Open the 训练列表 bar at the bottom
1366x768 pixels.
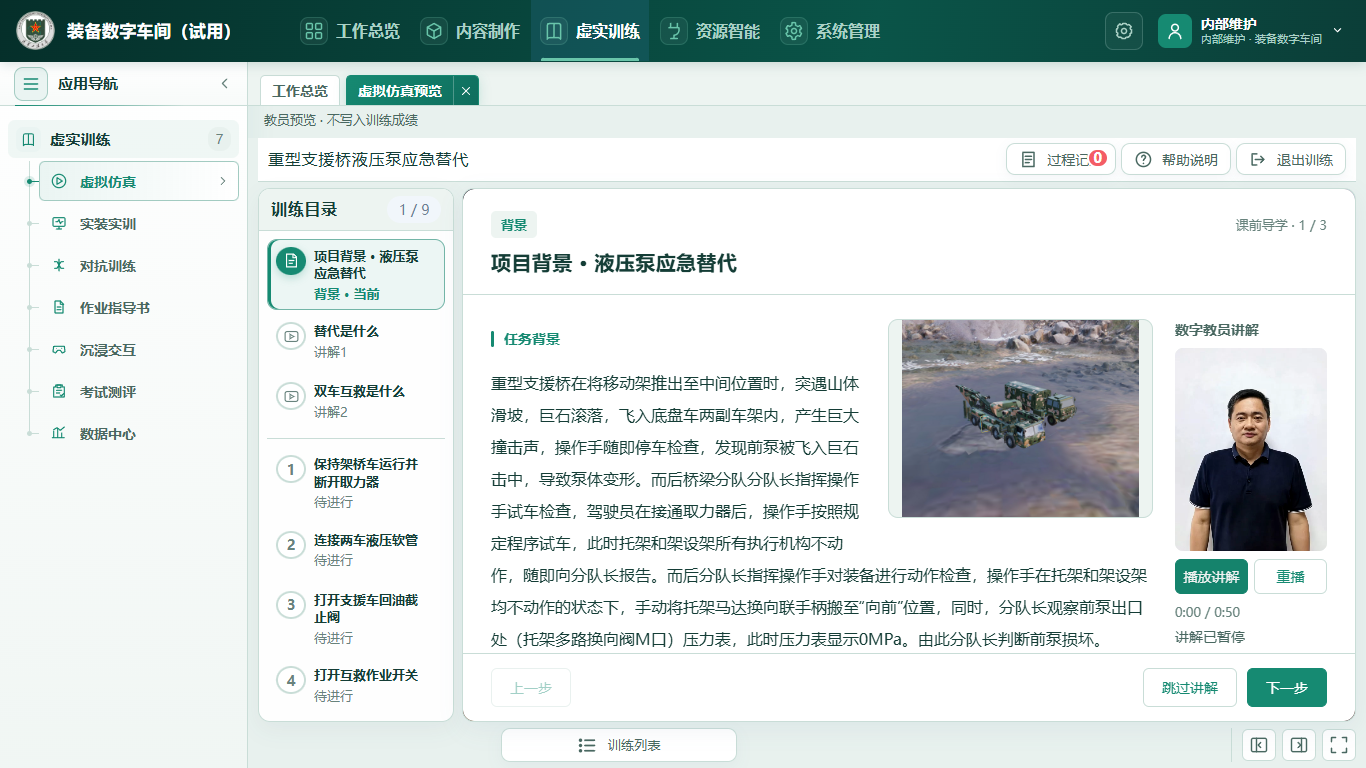tap(619, 745)
